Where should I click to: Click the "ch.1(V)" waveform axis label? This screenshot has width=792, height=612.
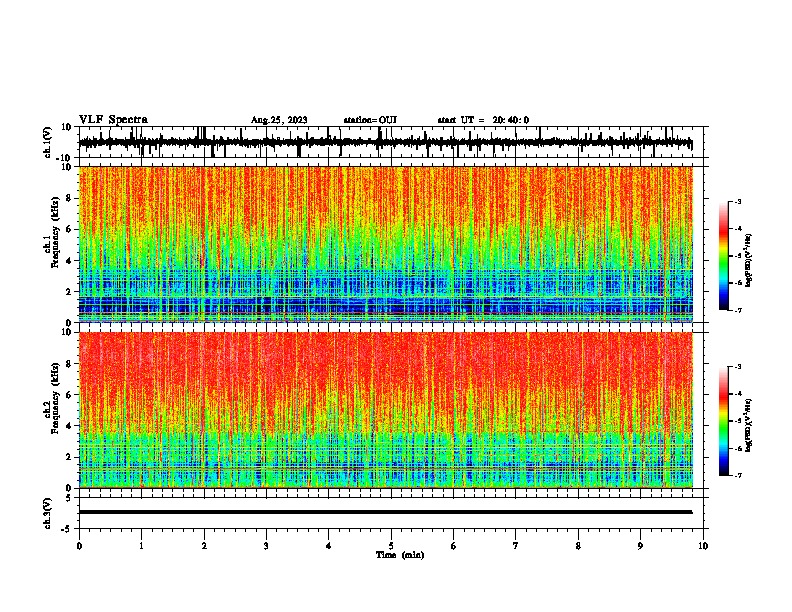pos(47,142)
